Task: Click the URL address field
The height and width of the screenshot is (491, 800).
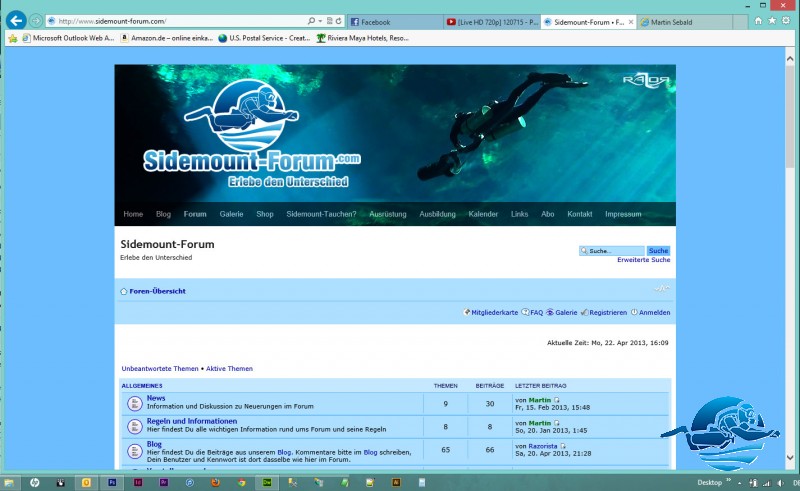Action: [176, 21]
